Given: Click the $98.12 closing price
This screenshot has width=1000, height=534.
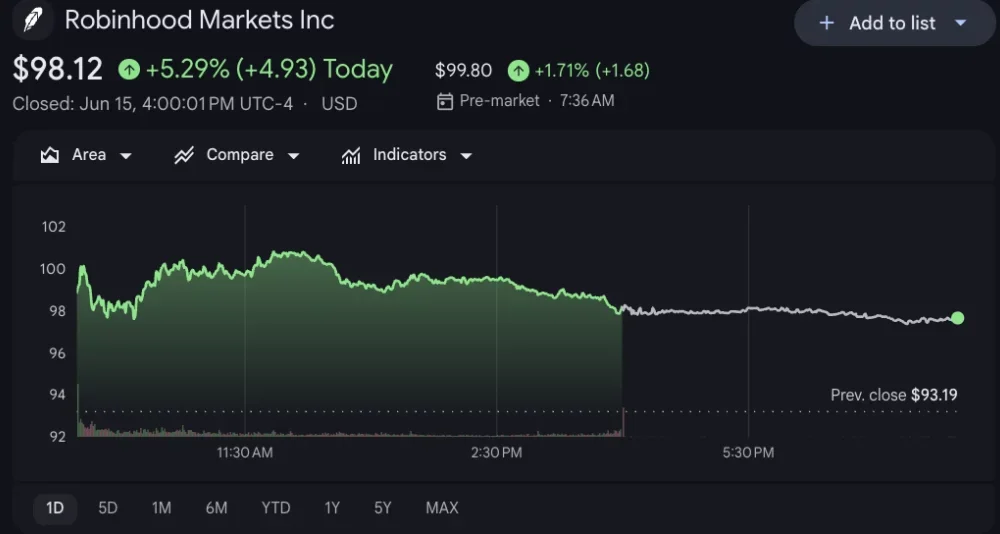Looking at the screenshot, I should (x=57, y=69).
